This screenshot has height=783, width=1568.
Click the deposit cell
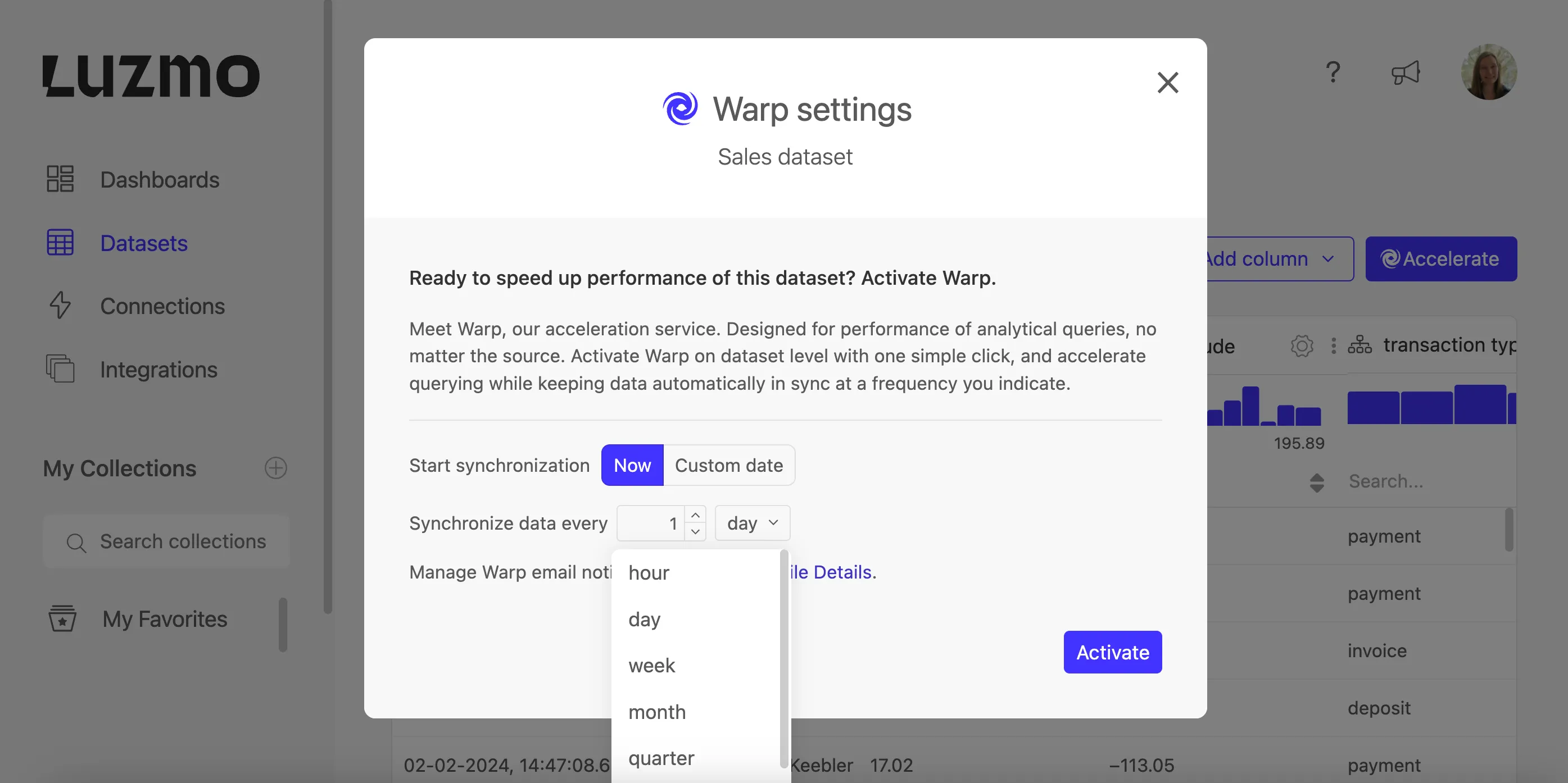(x=1379, y=708)
